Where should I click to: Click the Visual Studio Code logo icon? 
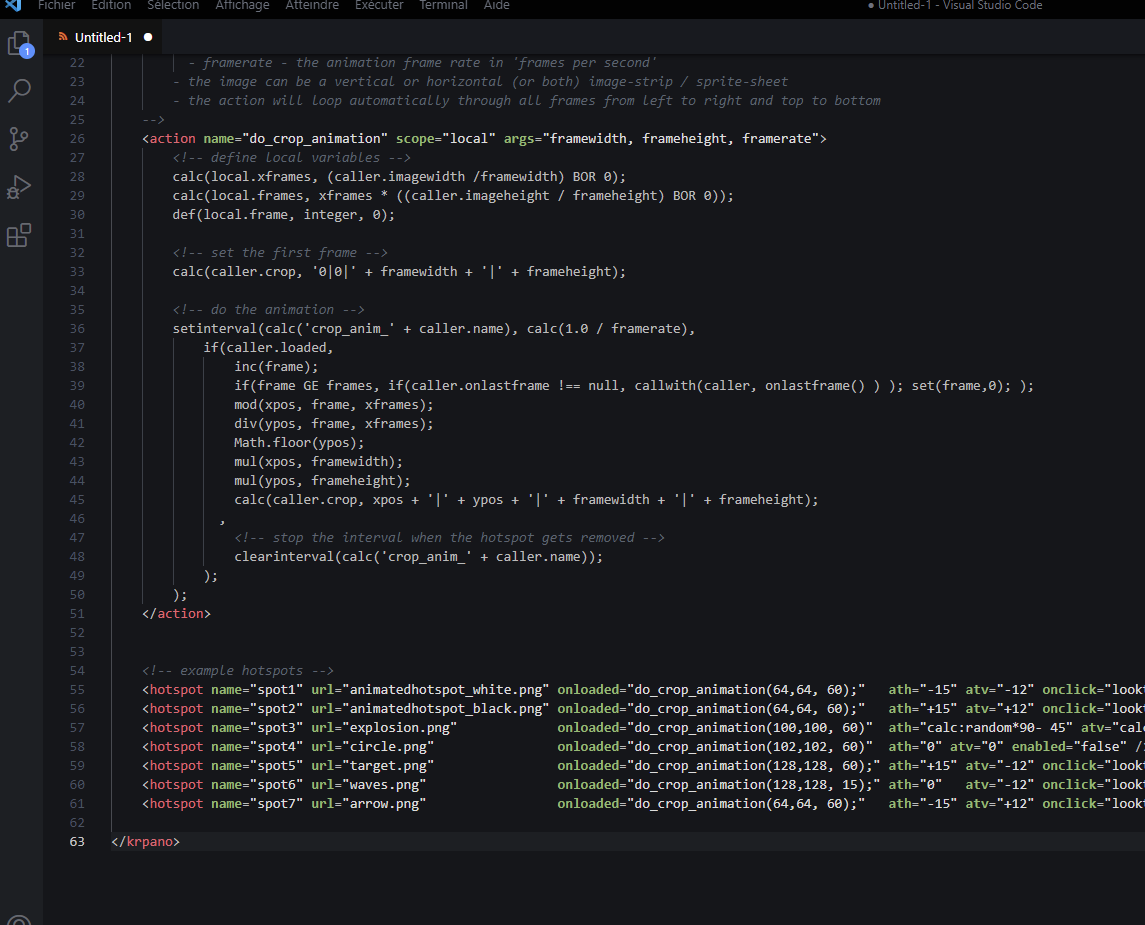click(x=13, y=5)
